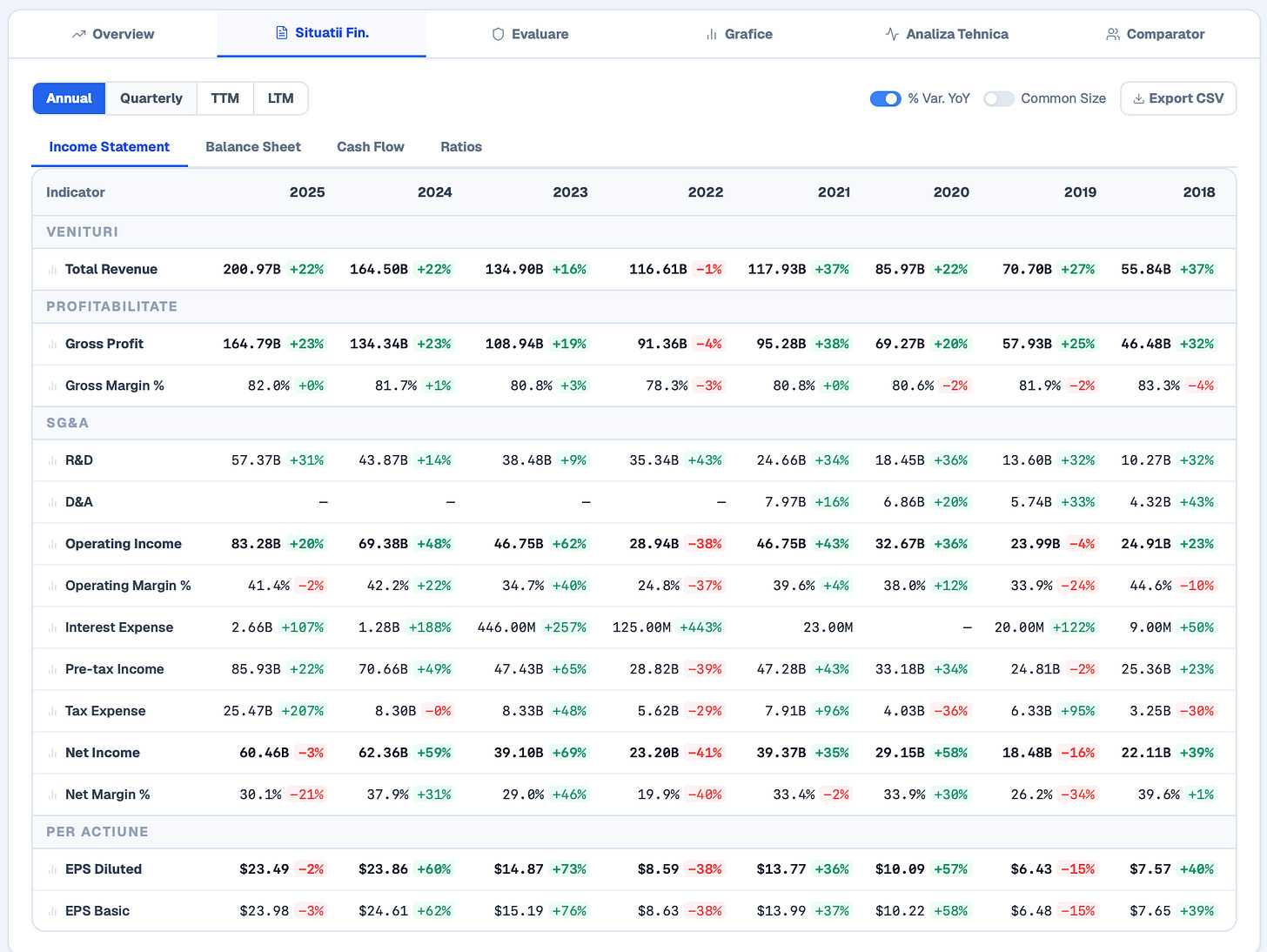The height and width of the screenshot is (952, 1267).
Task: Open the Balance Sheet tab
Action: [253, 147]
